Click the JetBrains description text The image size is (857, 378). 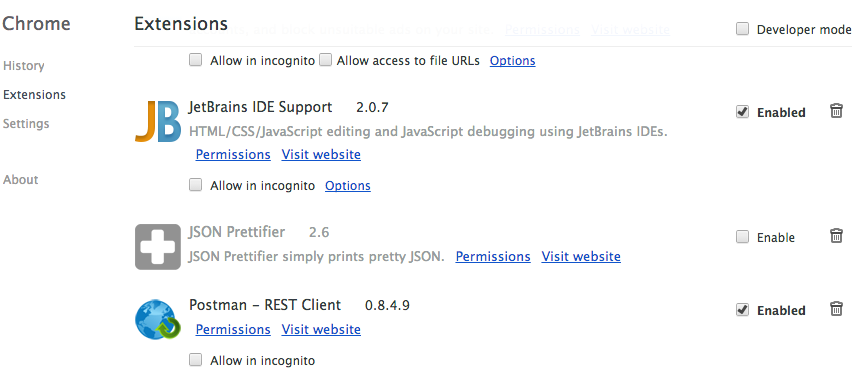coord(428,132)
